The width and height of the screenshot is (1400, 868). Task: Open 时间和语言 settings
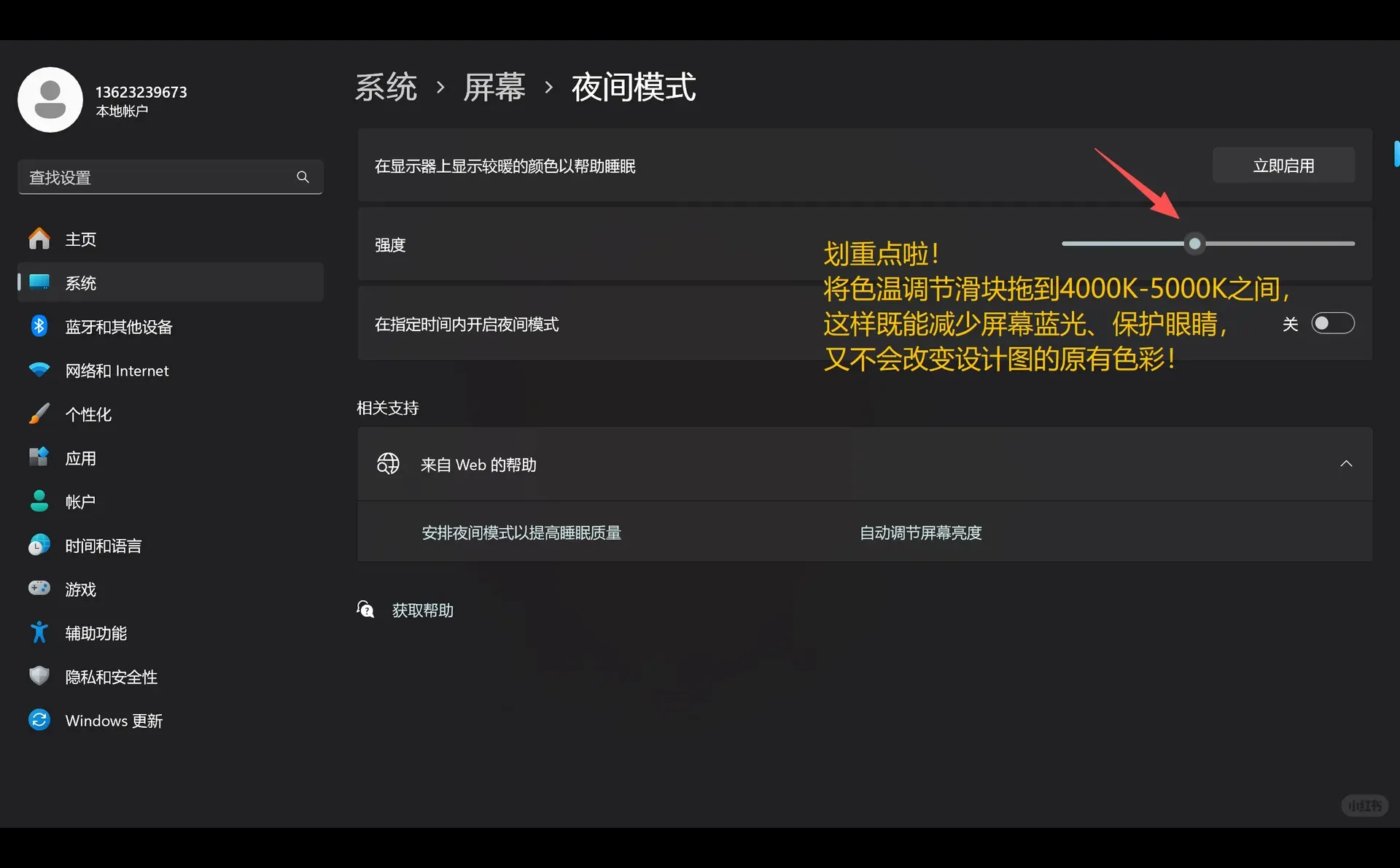pyautogui.click(x=103, y=545)
